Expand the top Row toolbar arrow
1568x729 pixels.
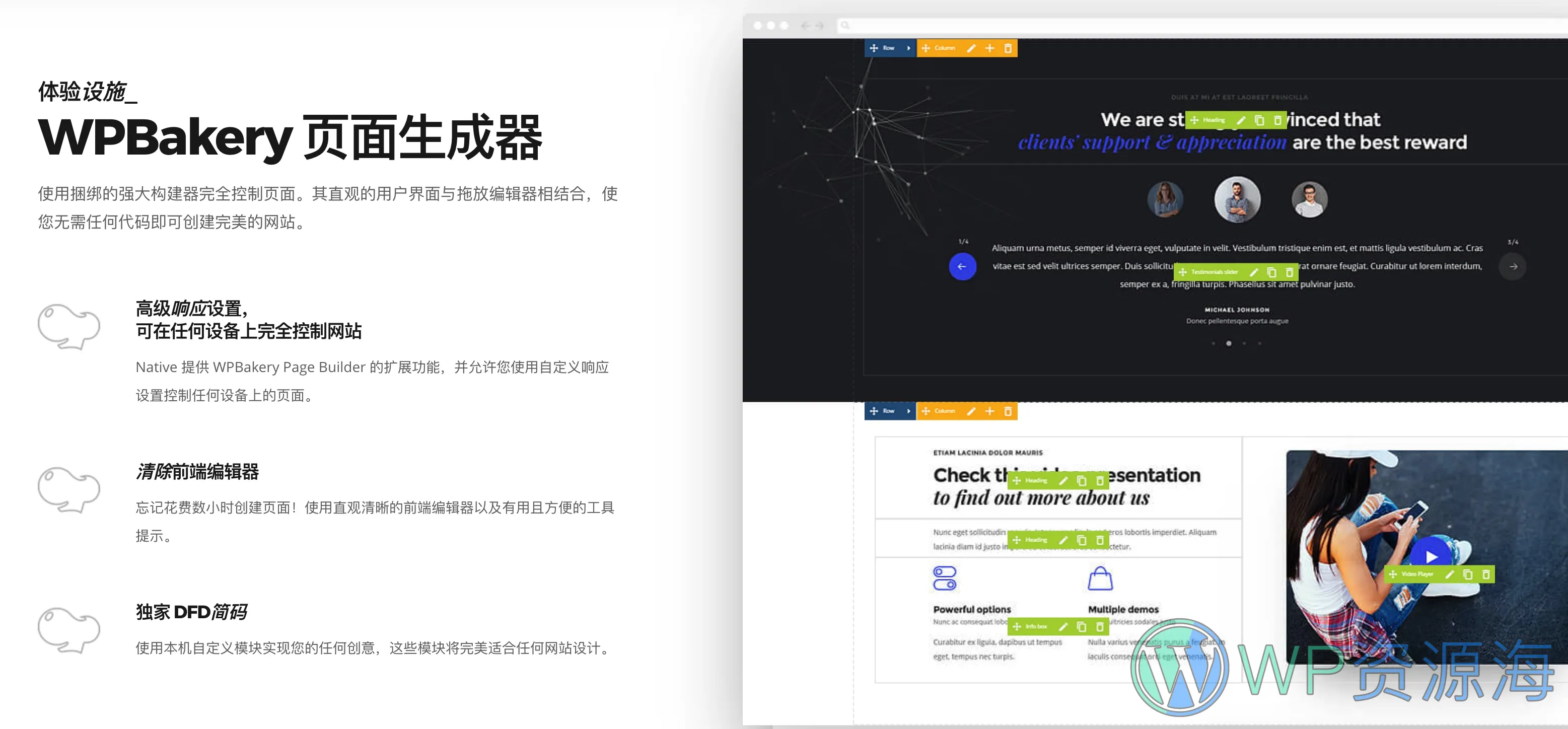point(908,48)
